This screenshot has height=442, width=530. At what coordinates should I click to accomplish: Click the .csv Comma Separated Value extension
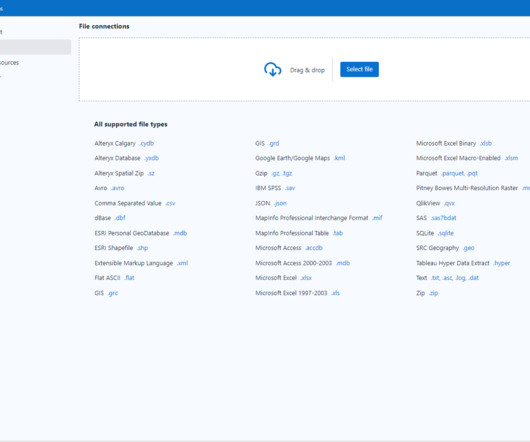tap(170, 203)
